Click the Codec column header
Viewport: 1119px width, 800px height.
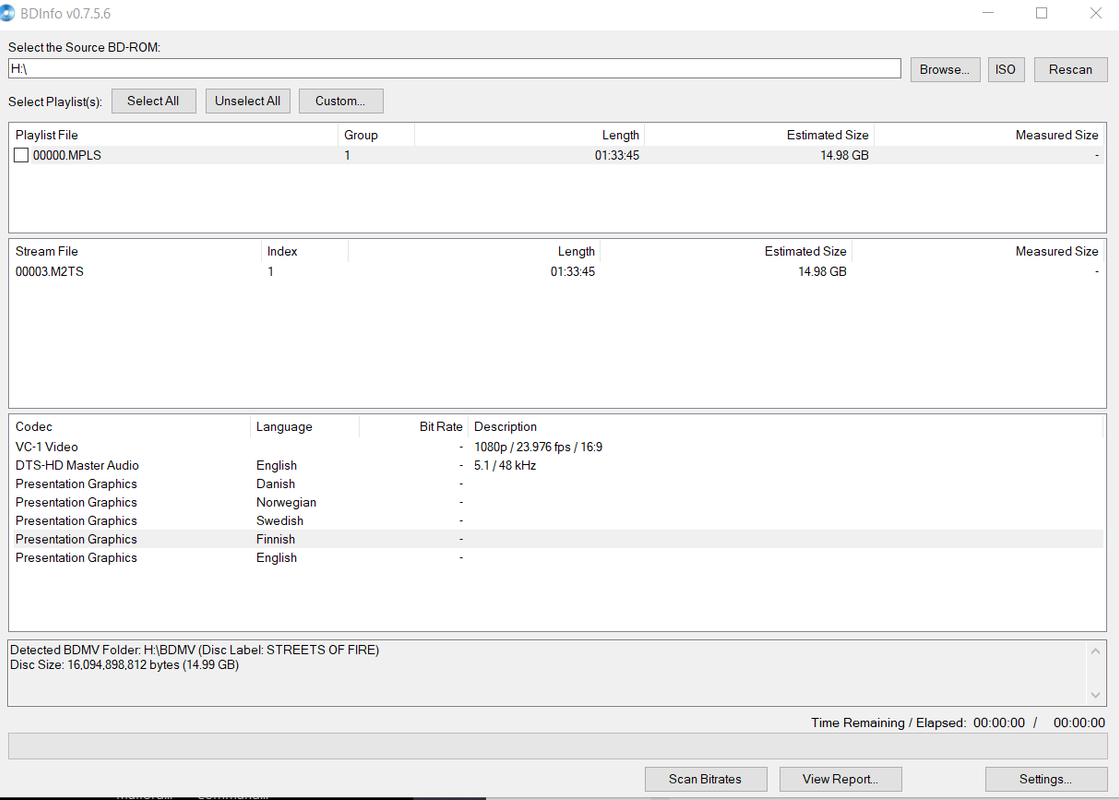coord(130,427)
